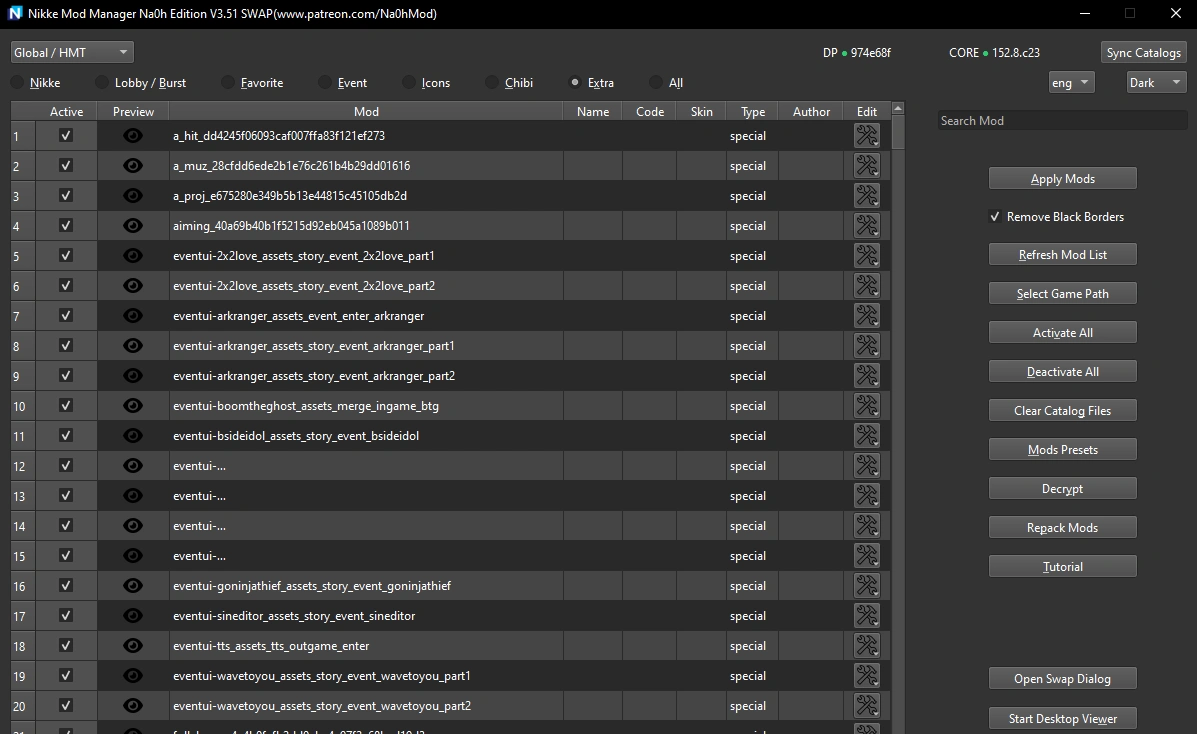Viewport: 1197px width, 734px height.
Task: Click Sync Catalogs button
Action: click(x=1144, y=53)
